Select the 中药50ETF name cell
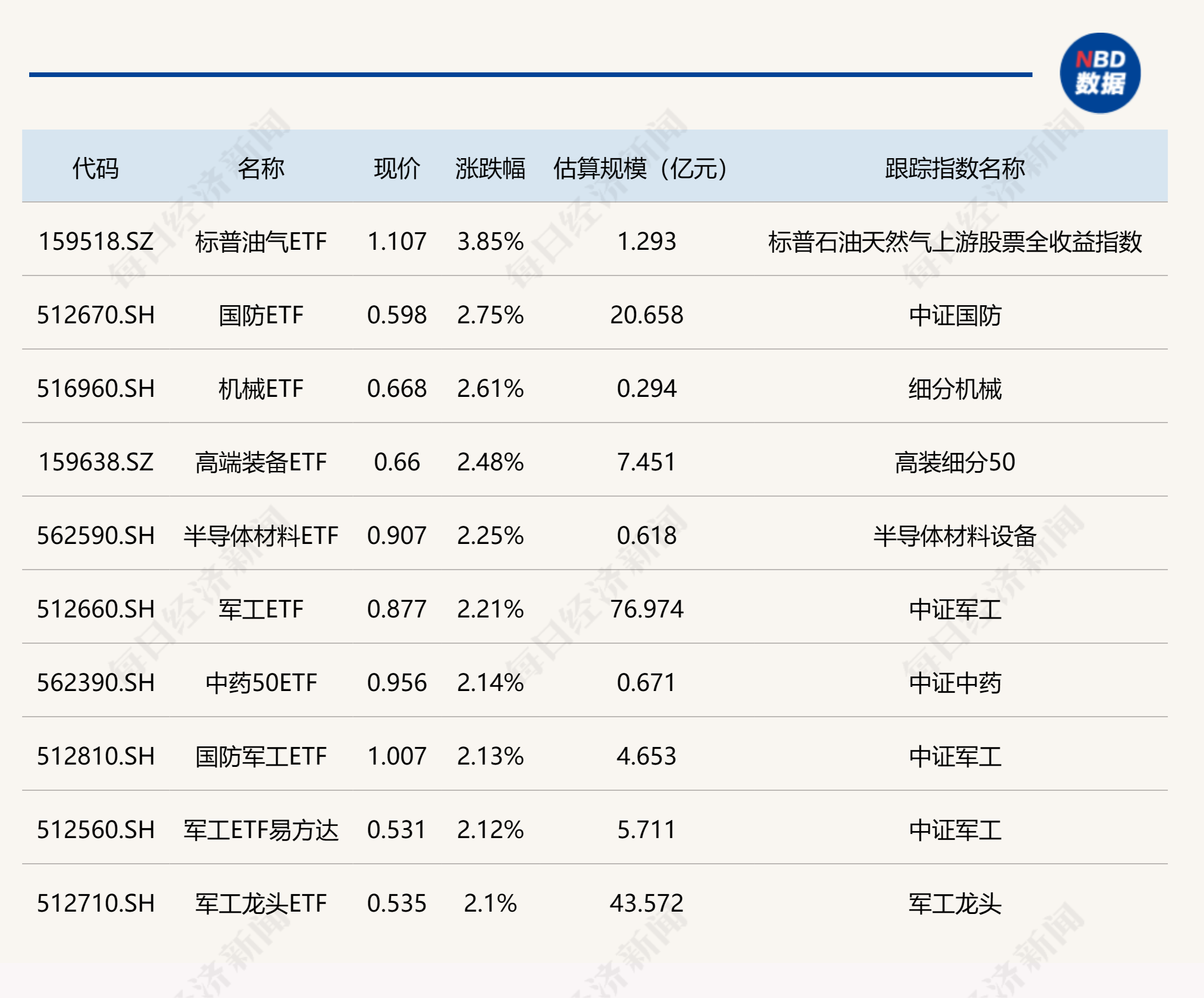 click(x=261, y=683)
